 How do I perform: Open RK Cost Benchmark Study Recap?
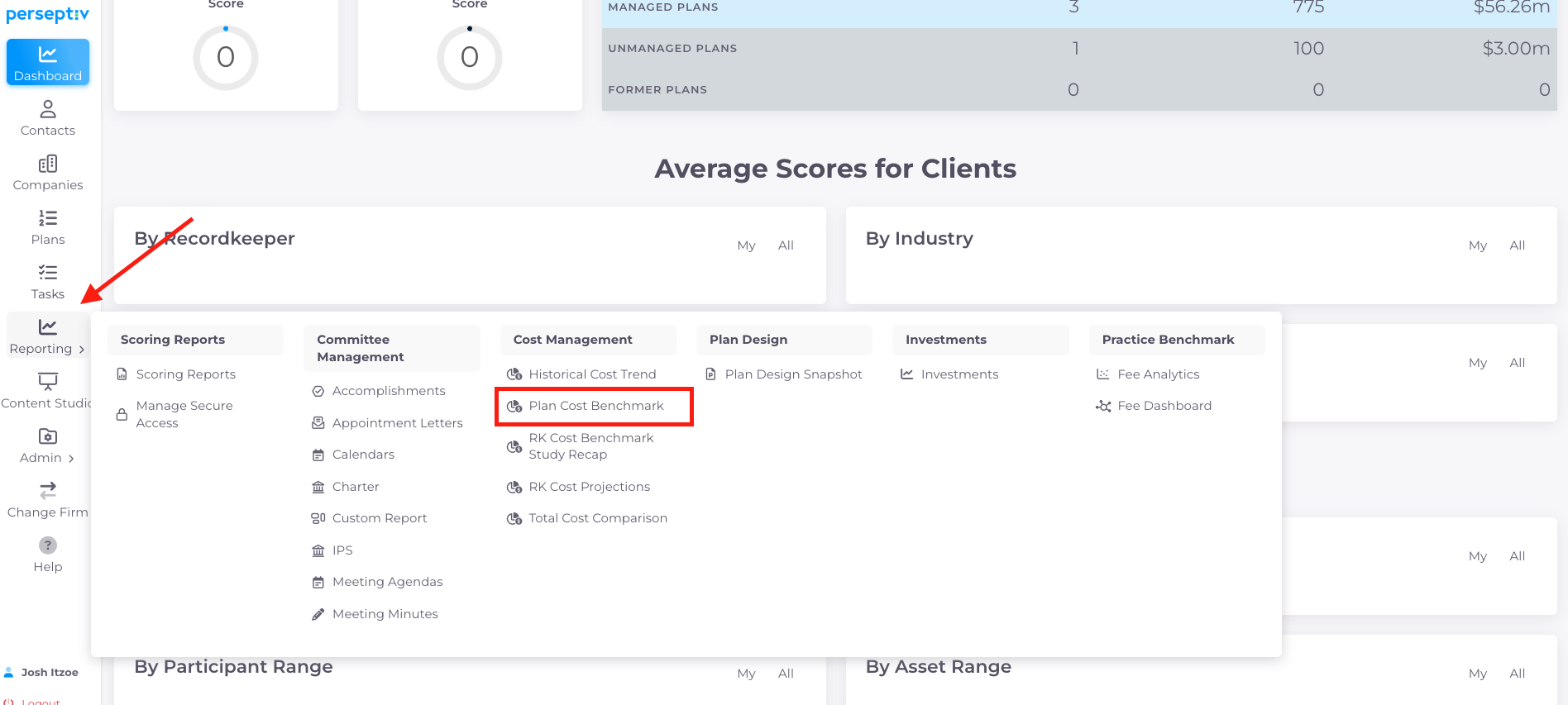[x=590, y=446]
